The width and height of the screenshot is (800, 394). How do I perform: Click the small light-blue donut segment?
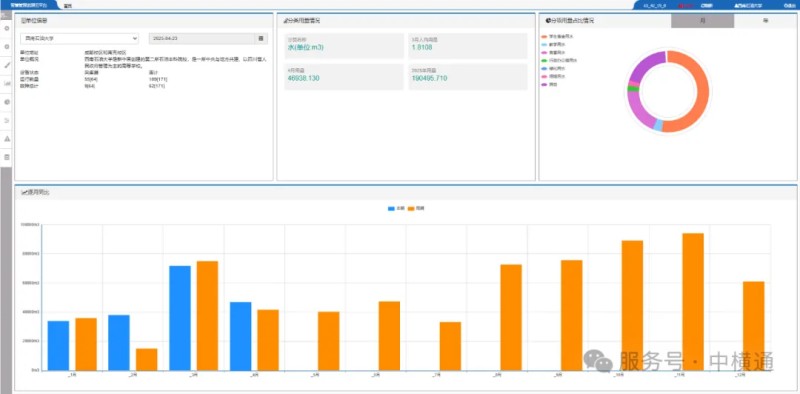click(x=658, y=125)
